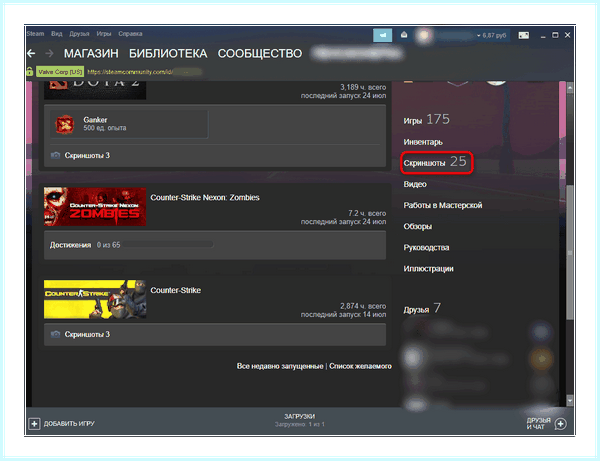The image size is (600, 461).
Task: Click the green padlock secure icon
Action: (30, 72)
